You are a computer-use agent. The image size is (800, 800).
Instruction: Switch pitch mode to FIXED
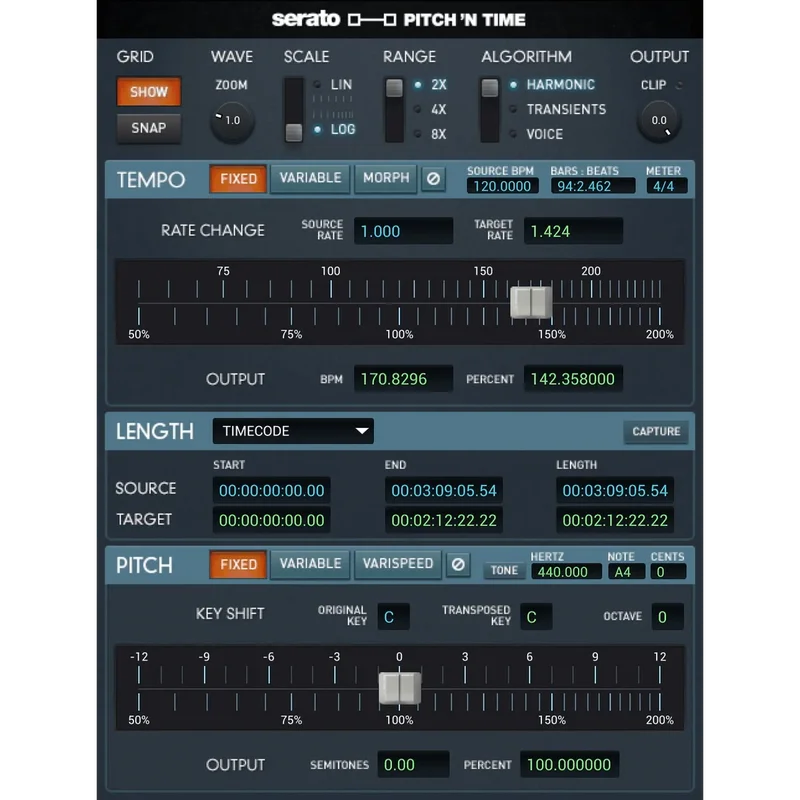tap(238, 565)
